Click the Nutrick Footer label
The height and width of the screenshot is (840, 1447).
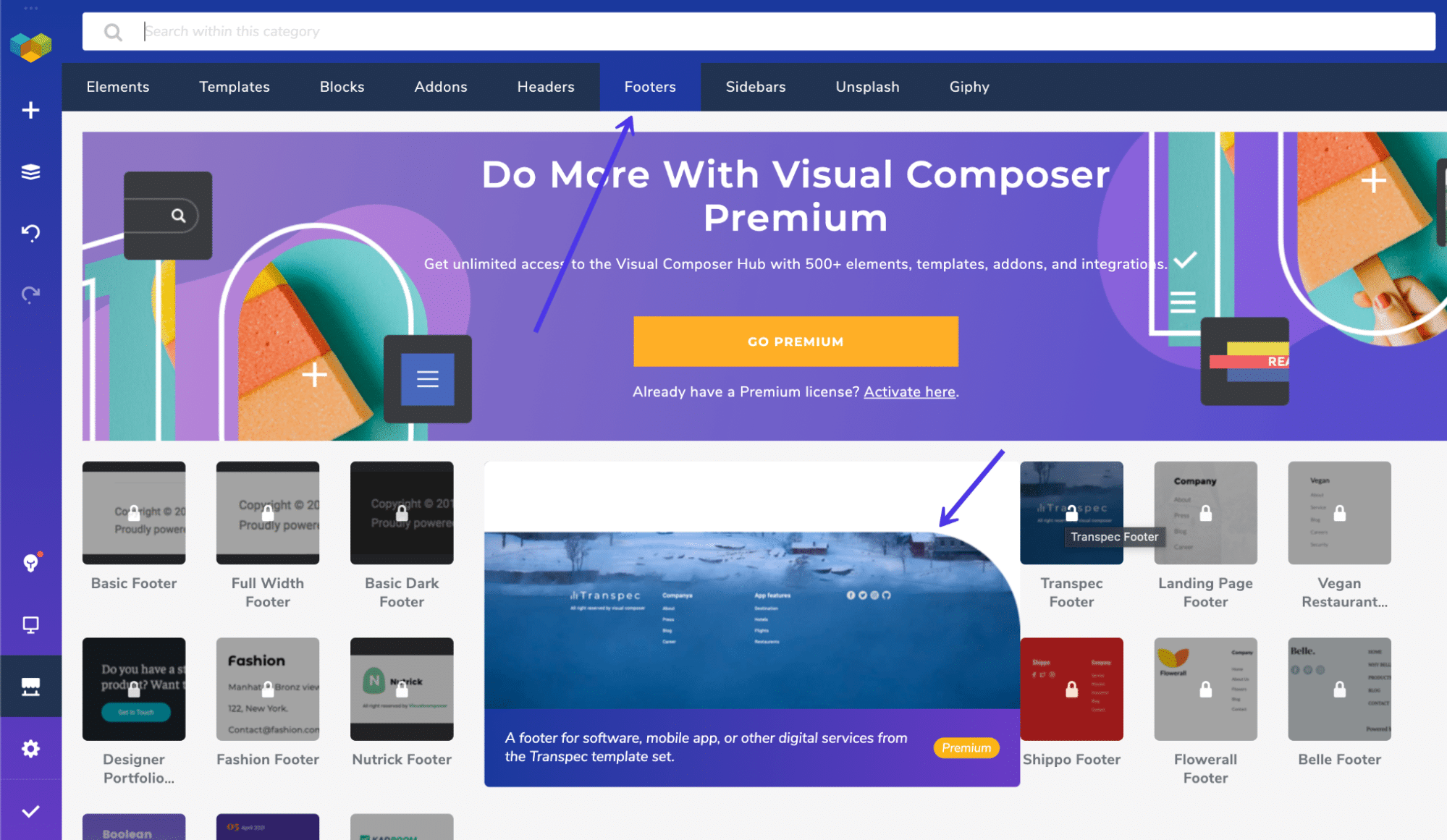tap(402, 760)
